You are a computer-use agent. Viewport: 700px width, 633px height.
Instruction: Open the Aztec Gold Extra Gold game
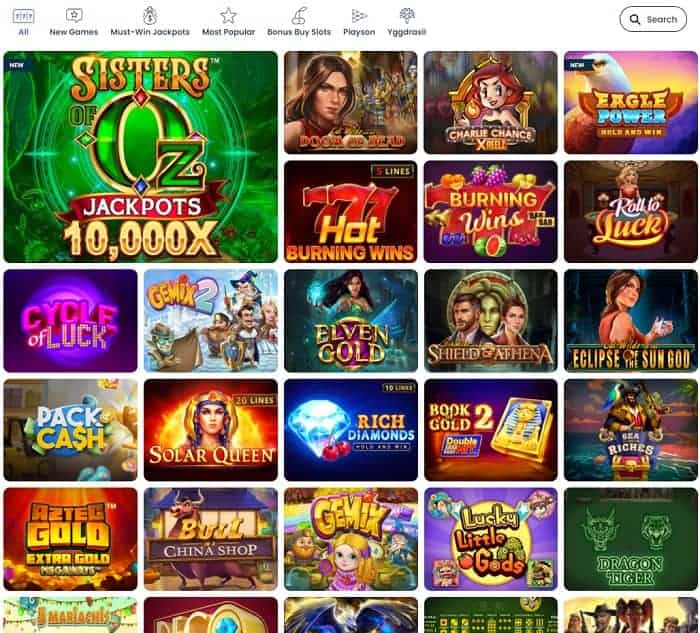(x=71, y=539)
